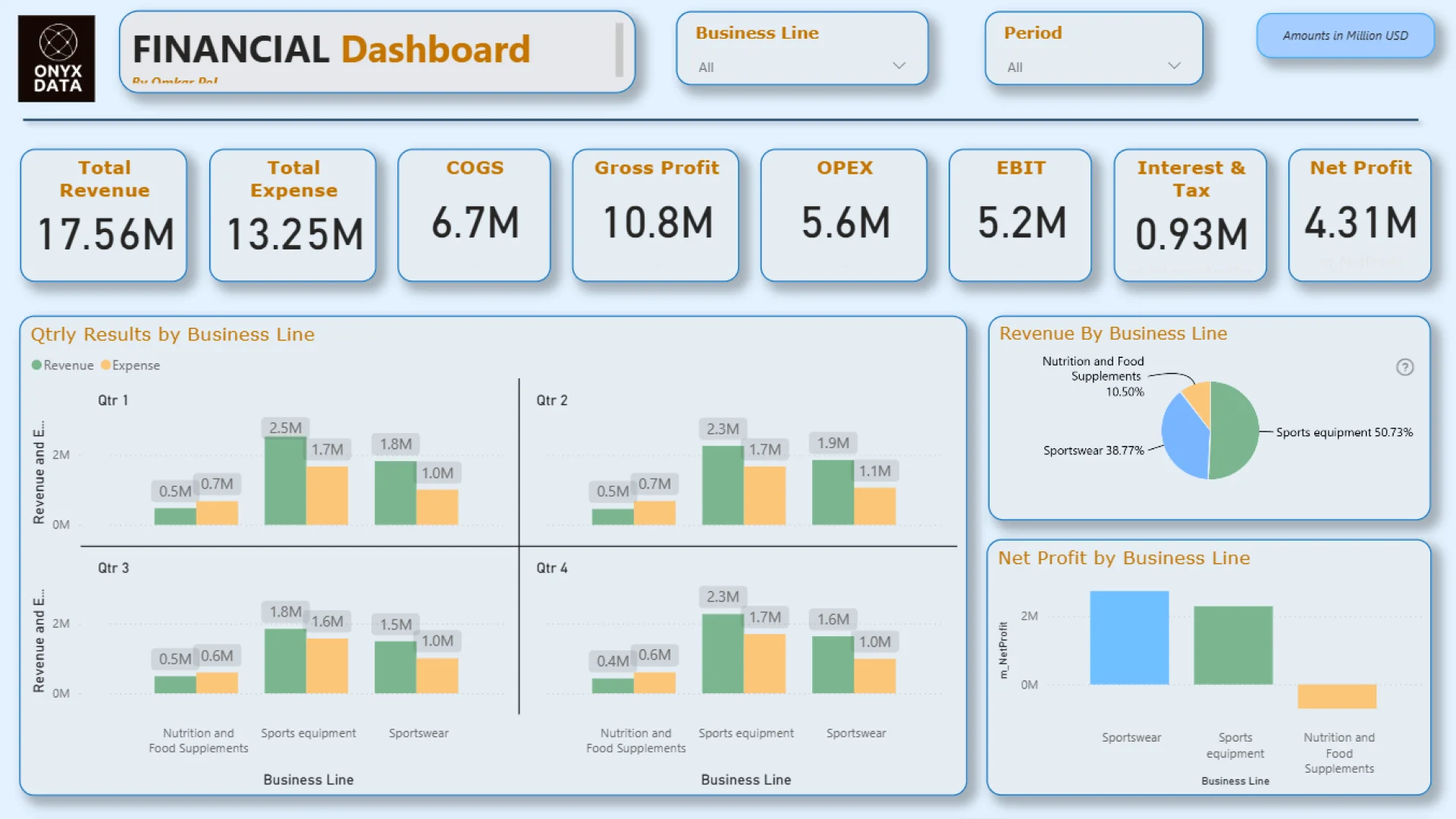
Task: Click the Amounts in Million USD button
Action: click(x=1345, y=36)
